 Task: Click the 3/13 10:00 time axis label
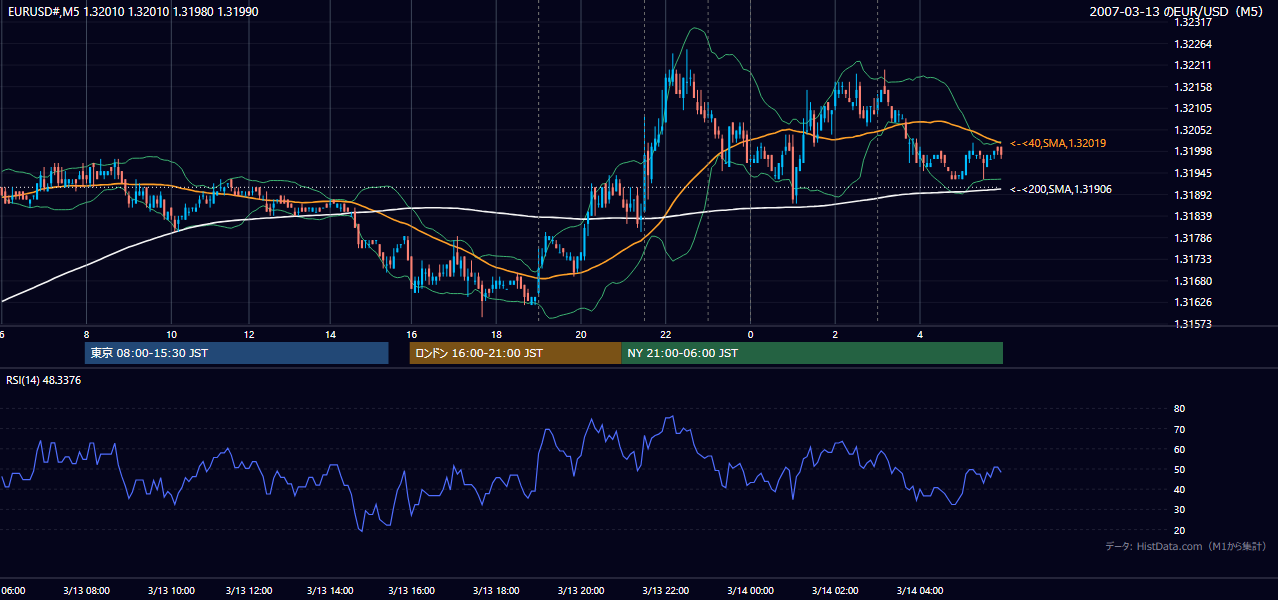coord(171,591)
